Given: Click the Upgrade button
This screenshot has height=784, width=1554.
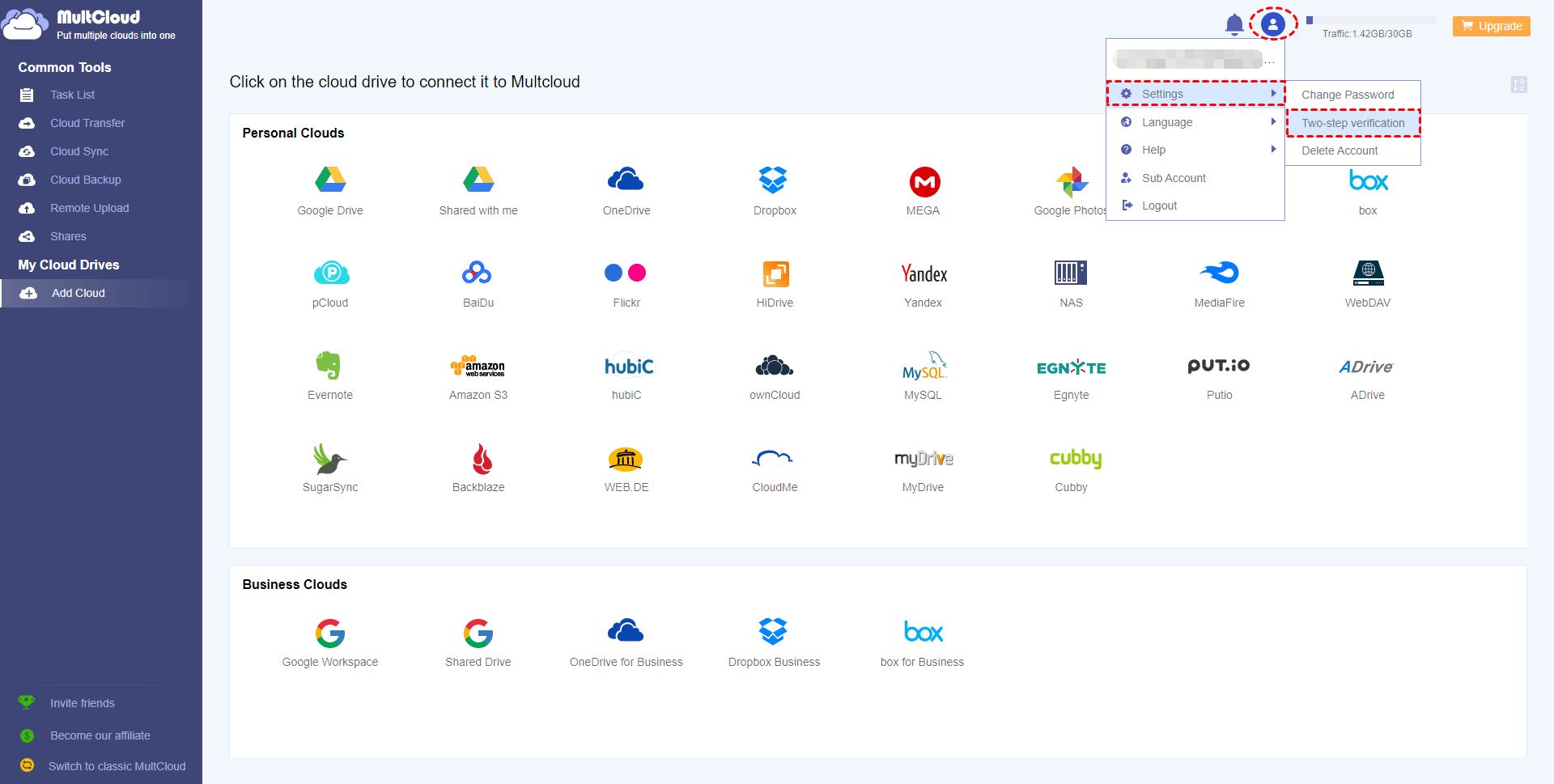Looking at the screenshot, I should click(1491, 26).
